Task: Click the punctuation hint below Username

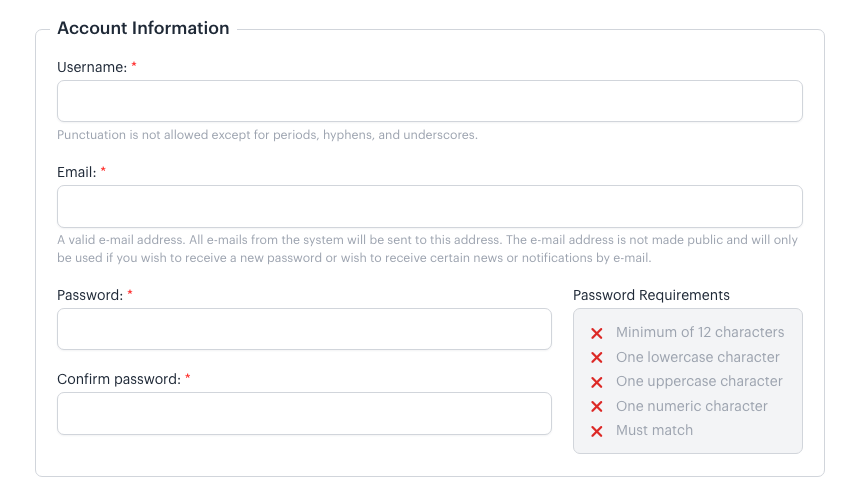Action: tap(267, 135)
